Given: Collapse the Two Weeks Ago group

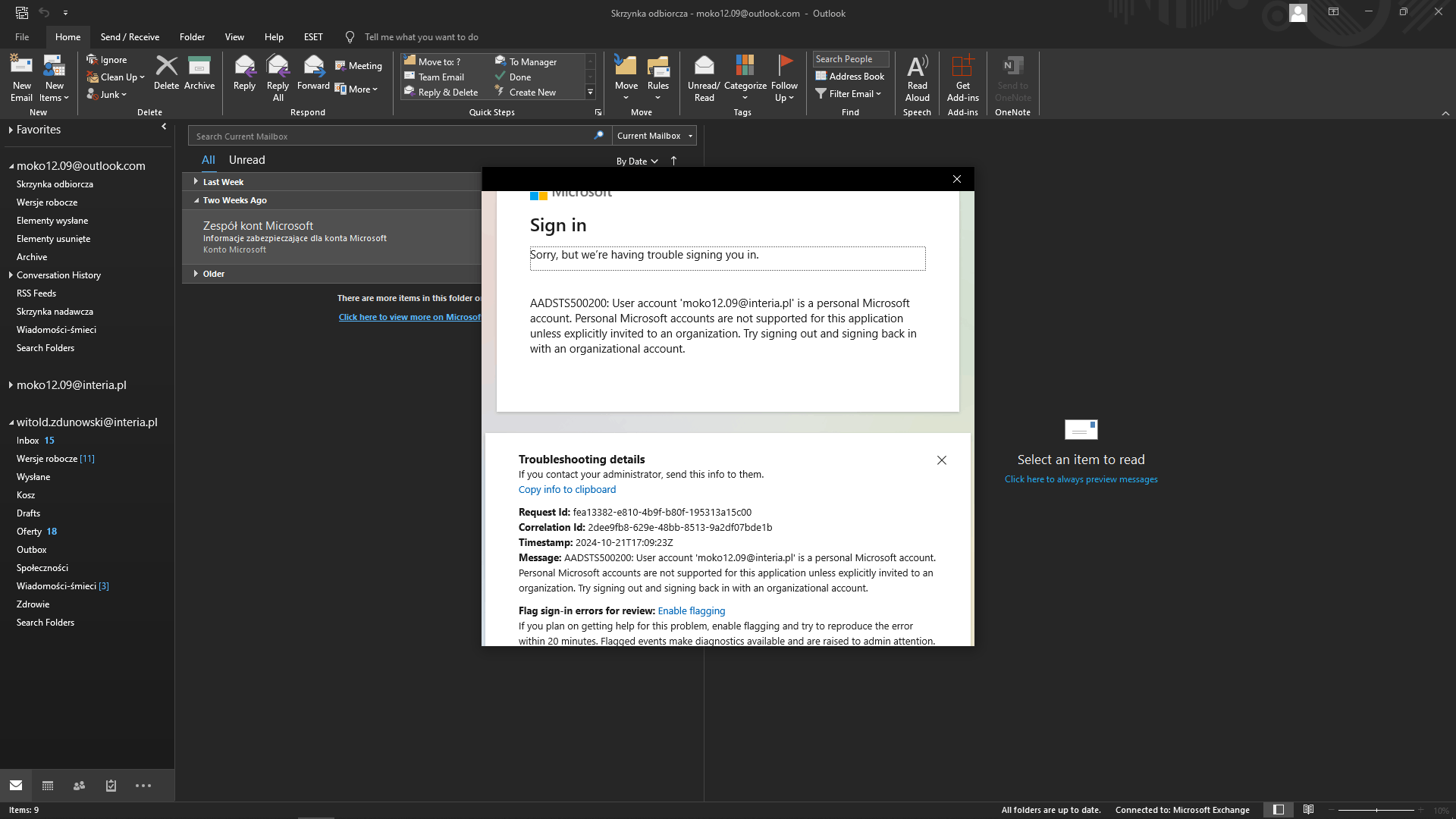Looking at the screenshot, I should [196, 200].
